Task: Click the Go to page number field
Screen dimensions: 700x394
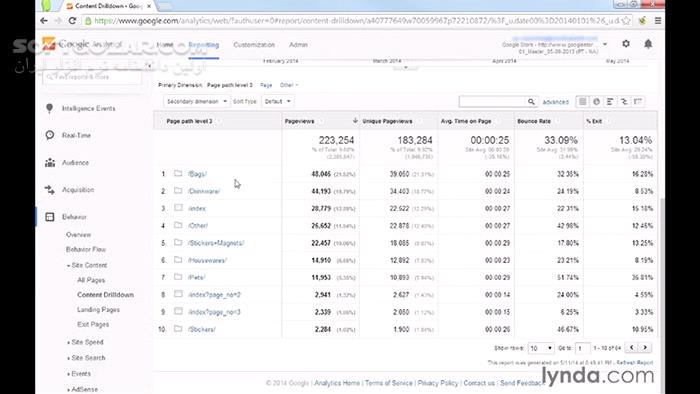Action: pos(583,348)
